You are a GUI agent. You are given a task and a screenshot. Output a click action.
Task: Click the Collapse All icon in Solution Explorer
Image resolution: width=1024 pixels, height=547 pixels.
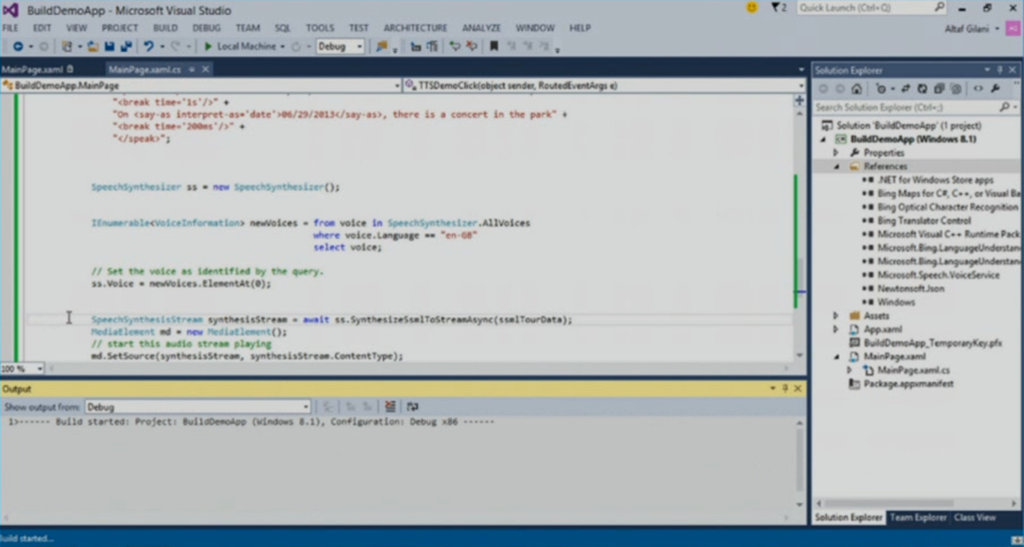coord(938,89)
